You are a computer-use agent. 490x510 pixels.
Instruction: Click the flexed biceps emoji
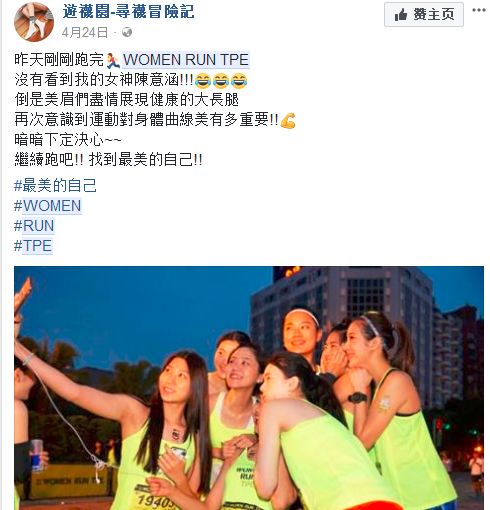[x=288, y=121]
